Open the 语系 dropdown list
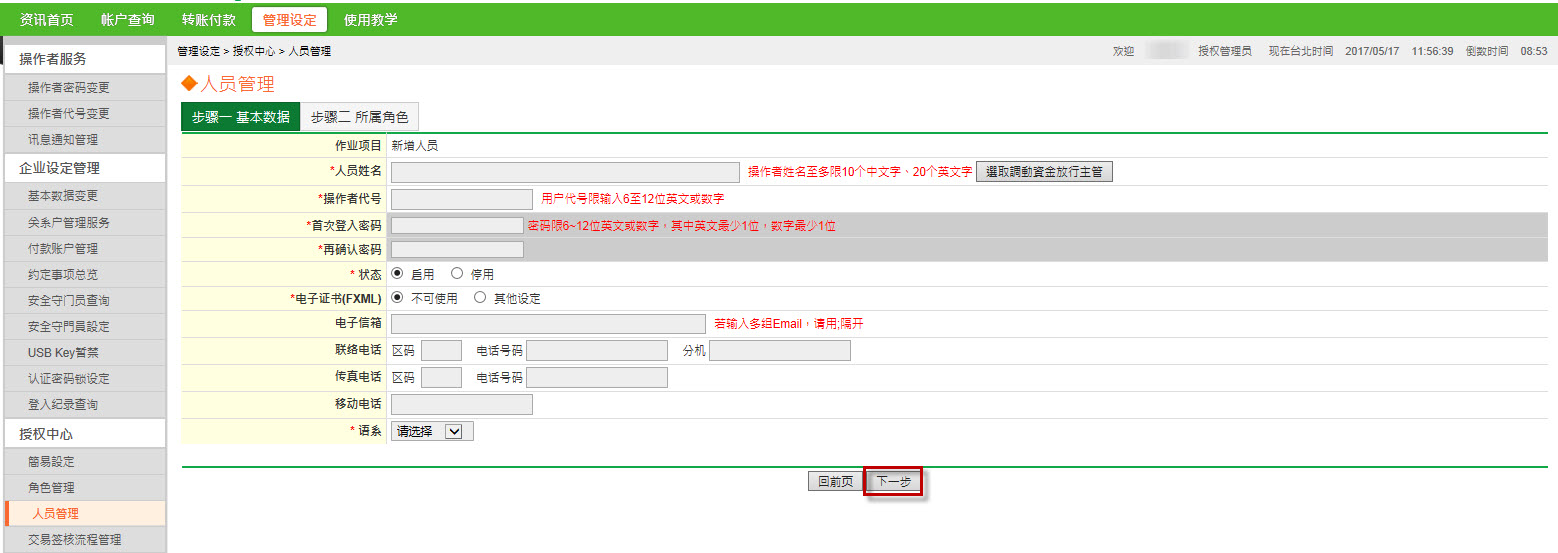 click(431, 431)
